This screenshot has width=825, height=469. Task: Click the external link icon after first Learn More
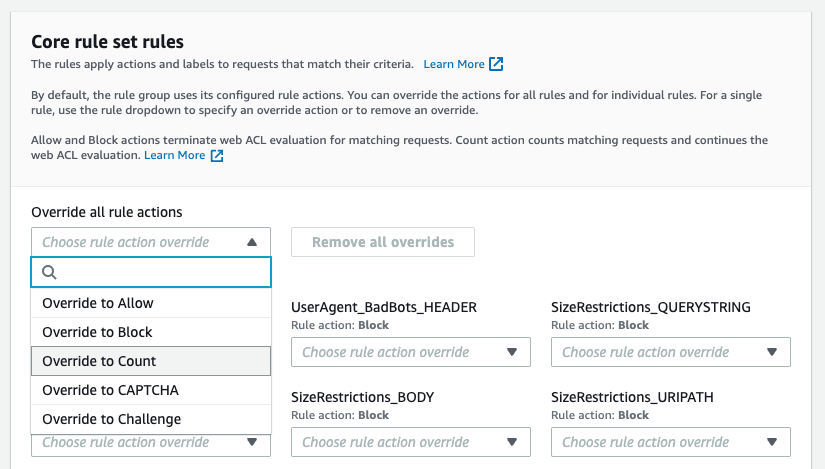pyautogui.click(x=496, y=64)
